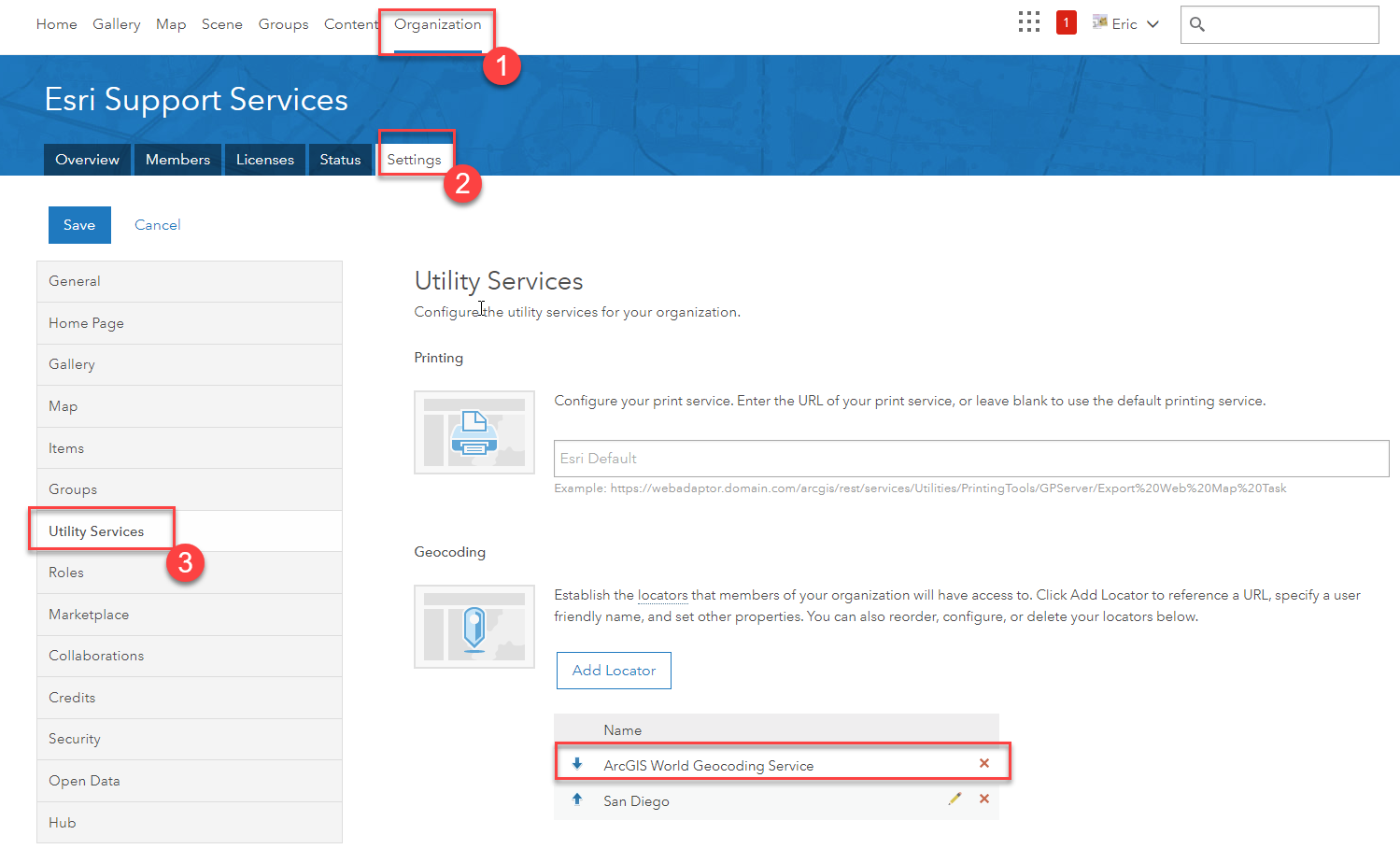Switch to the Overview tab
This screenshot has width=1400, height=863.
87,160
